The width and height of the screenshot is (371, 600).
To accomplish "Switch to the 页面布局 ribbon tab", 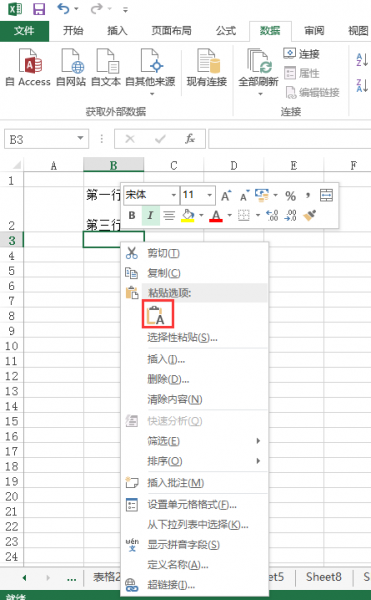I will click(171, 31).
